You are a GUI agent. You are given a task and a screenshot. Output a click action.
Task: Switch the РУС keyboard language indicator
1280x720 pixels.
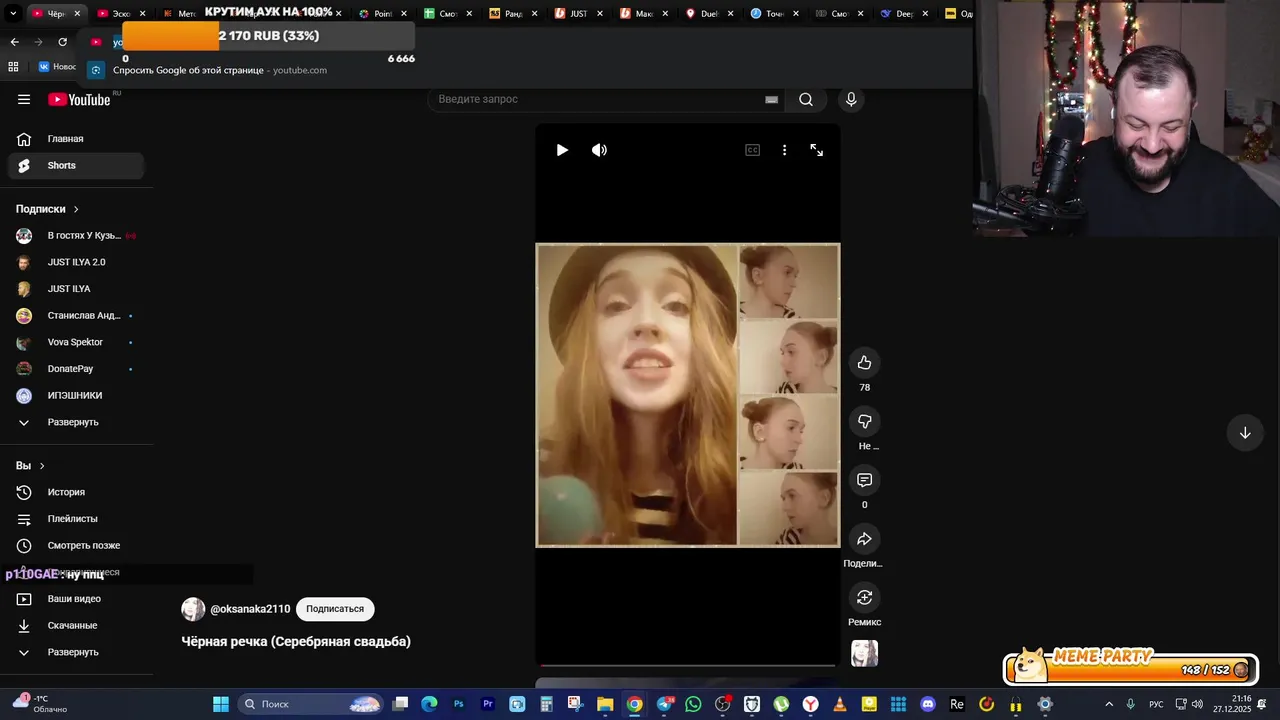tap(1156, 704)
